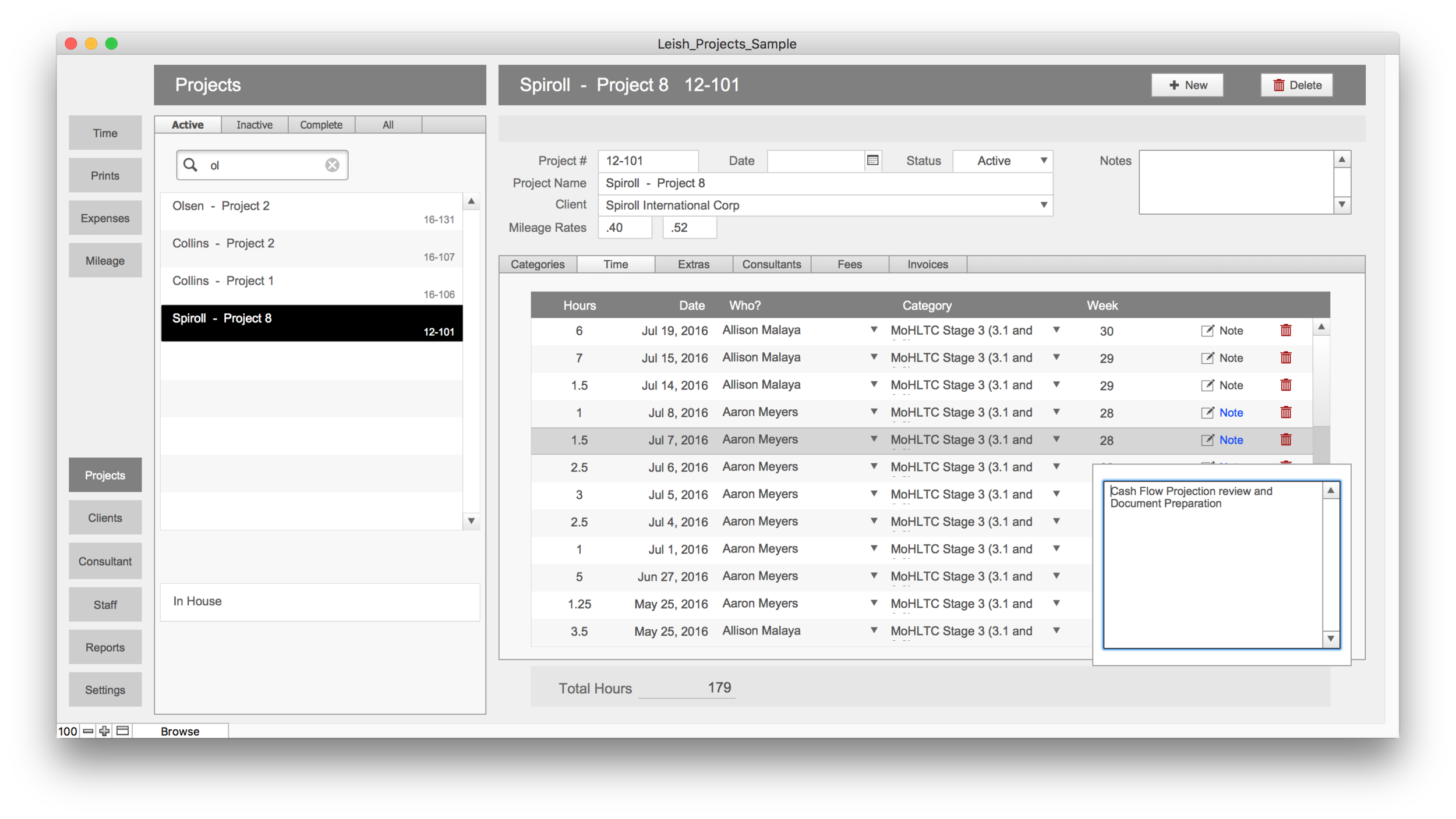1456x819 pixels.
Task: Click zoom-in icon in status bar
Action: pyautogui.click(x=104, y=731)
